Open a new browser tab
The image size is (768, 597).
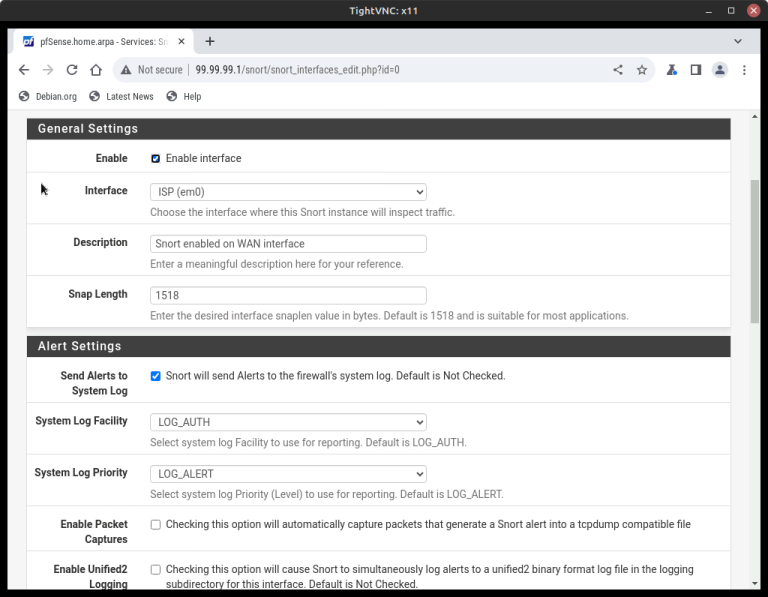(210, 42)
